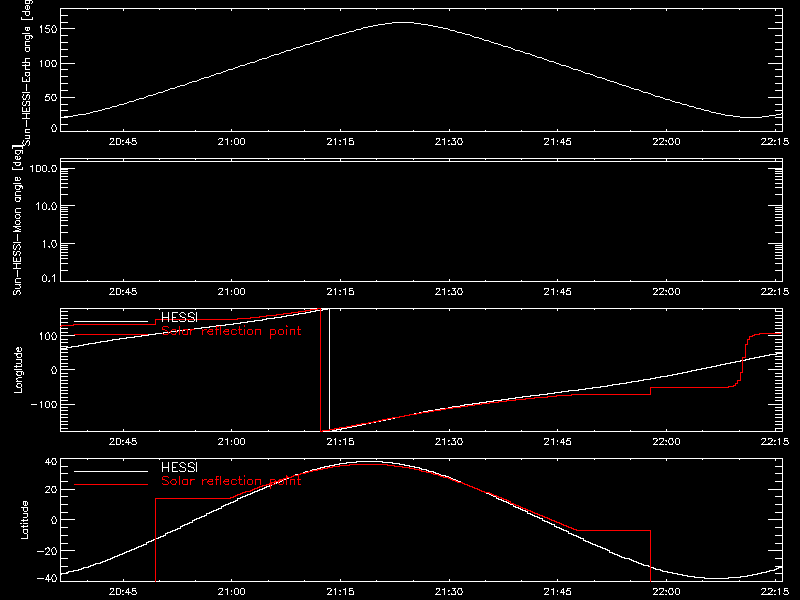
Task: Click 21:30 under the Earth angle plot
Action: [449, 142]
